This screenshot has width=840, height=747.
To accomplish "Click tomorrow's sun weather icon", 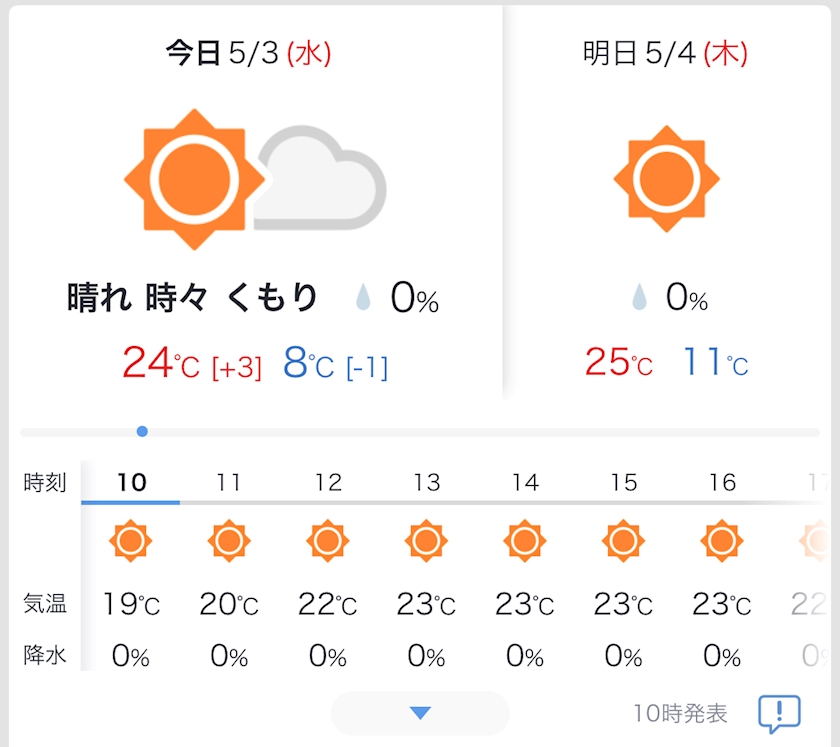I will point(666,179).
